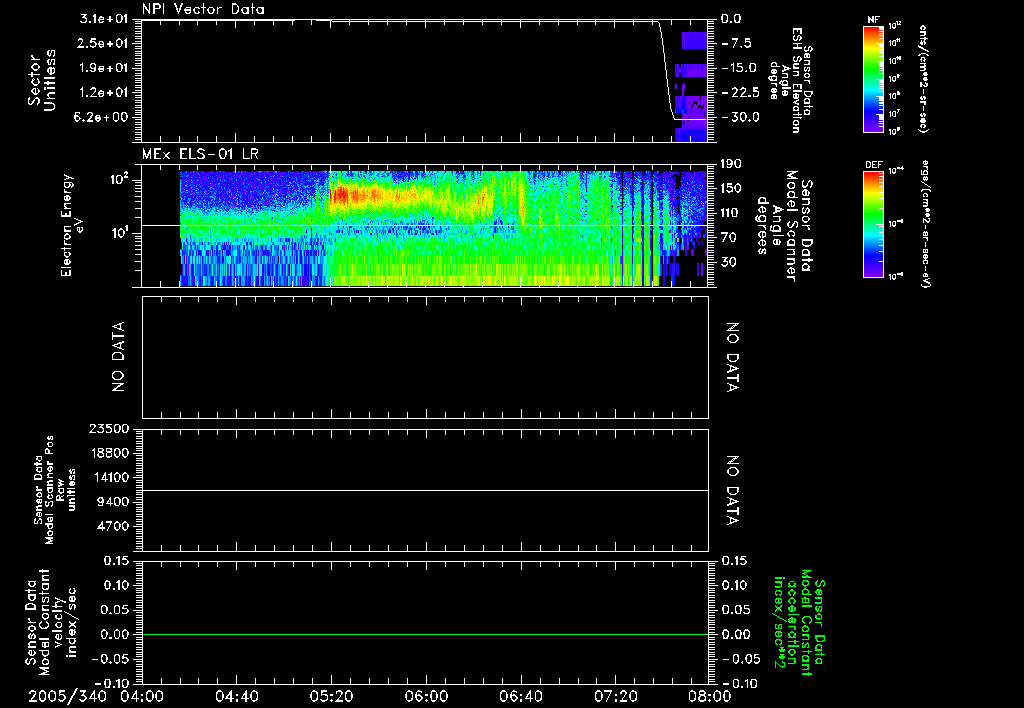Click the 06:40 time axis label
This screenshot has width=1024, height=708.
coord(520,696)
